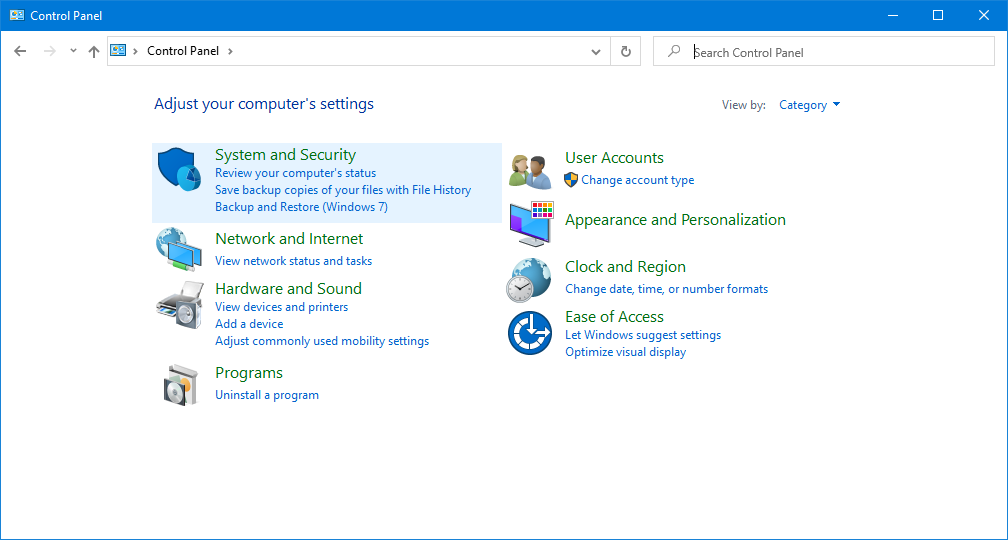Go back with the Back arrow
Screen dimensions: 1008x540
20,51
